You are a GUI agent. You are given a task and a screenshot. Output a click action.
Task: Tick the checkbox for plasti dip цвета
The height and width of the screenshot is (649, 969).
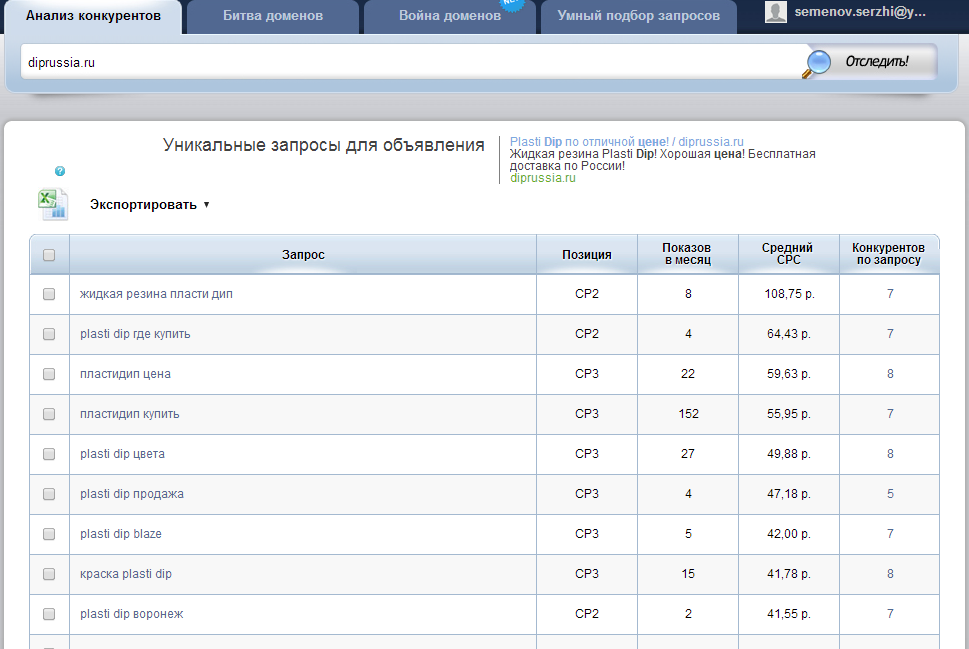[49, 454]
